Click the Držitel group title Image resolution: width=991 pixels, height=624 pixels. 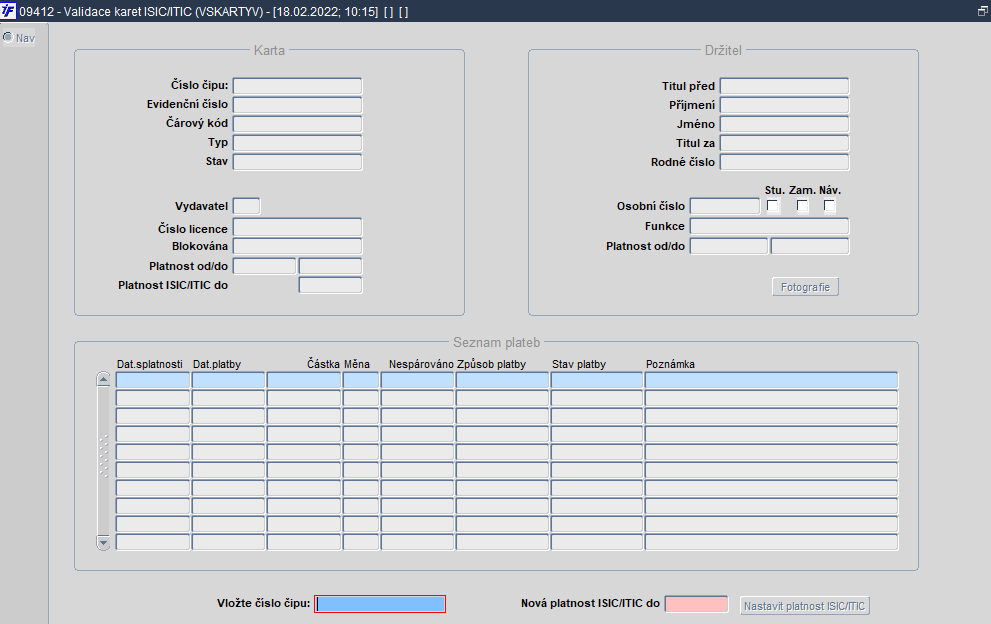(x=723, y=51)
